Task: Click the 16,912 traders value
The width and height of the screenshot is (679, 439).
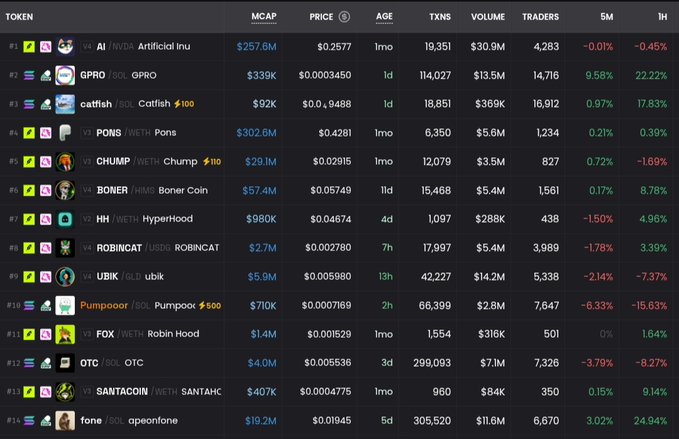Action: click(x=546, y=104)
